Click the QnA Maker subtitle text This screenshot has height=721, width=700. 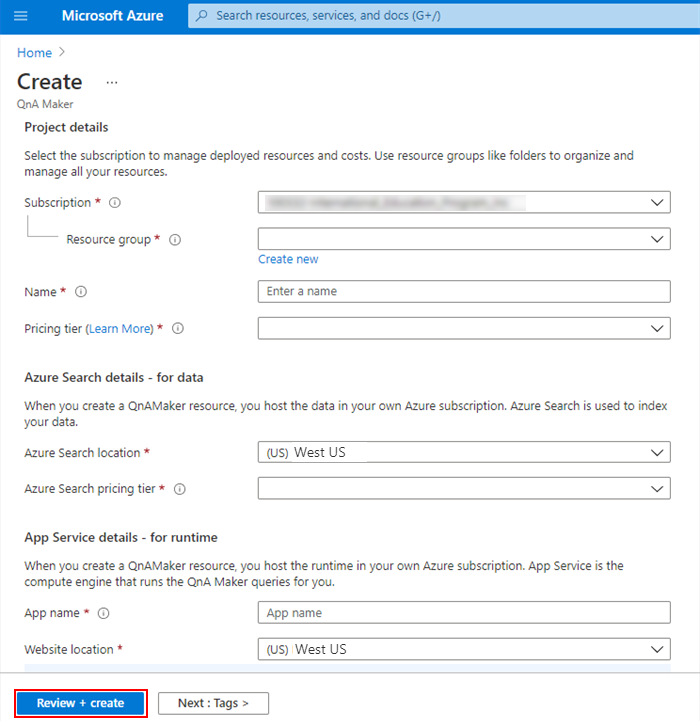coord(45,104)
